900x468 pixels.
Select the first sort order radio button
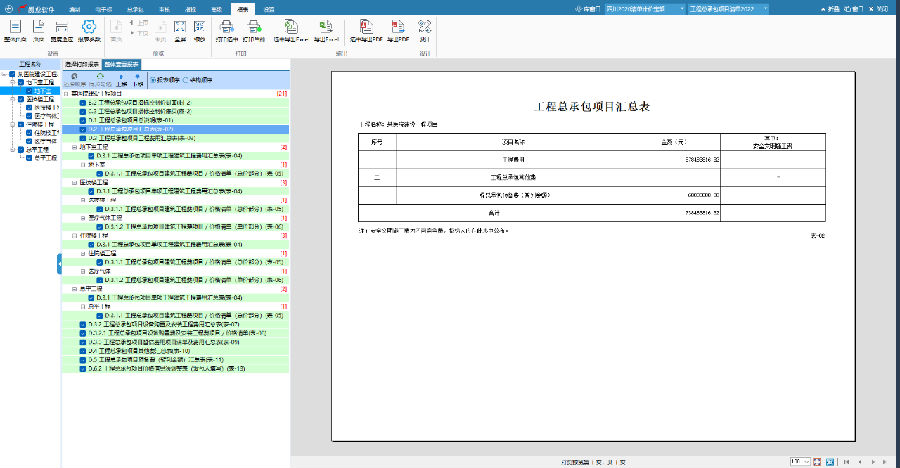click(x=150, y=79)
